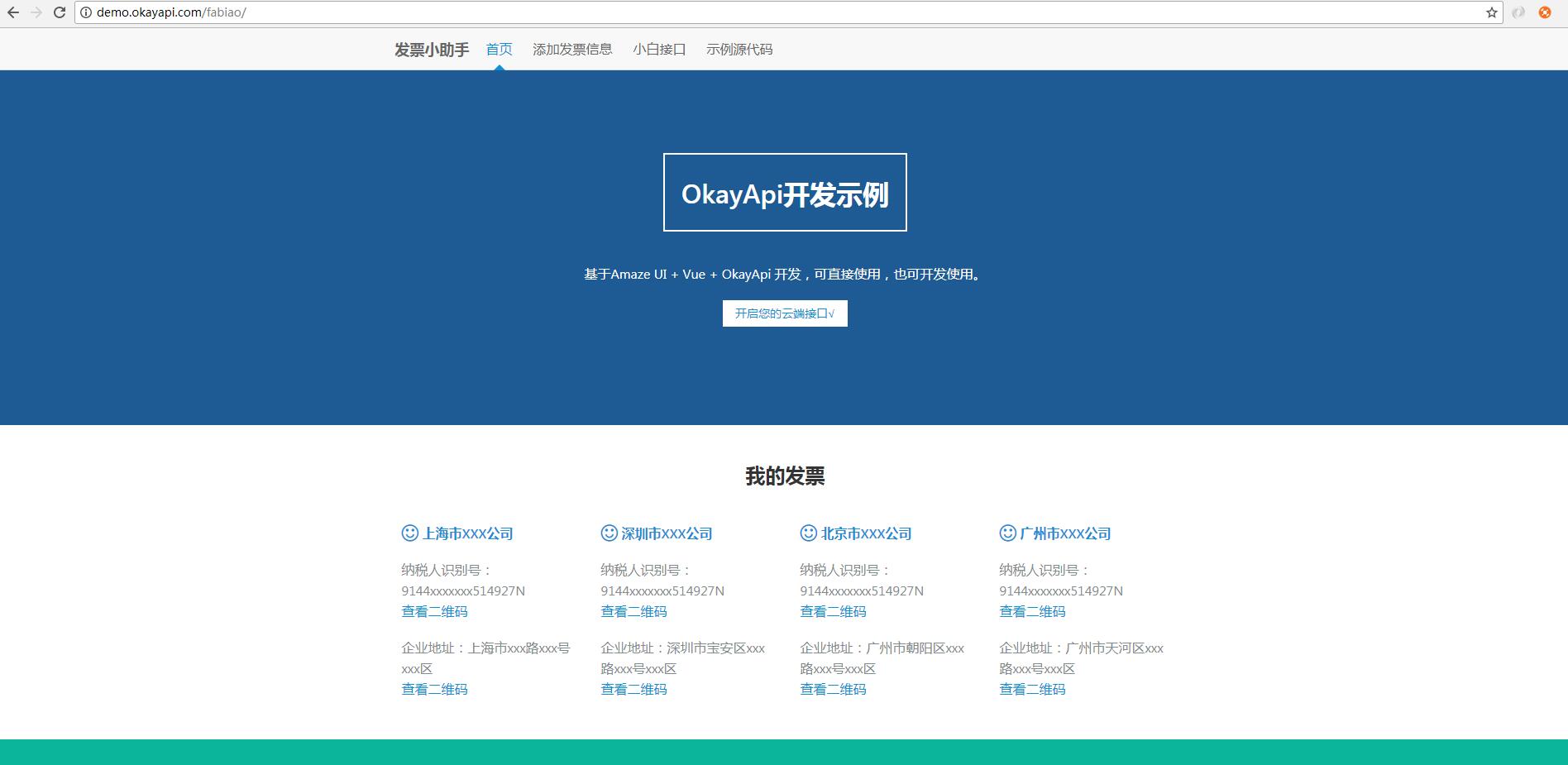Click 发票小助手 site title link
The width and height of the screenshot is (1568, 765).
(431, 49)
